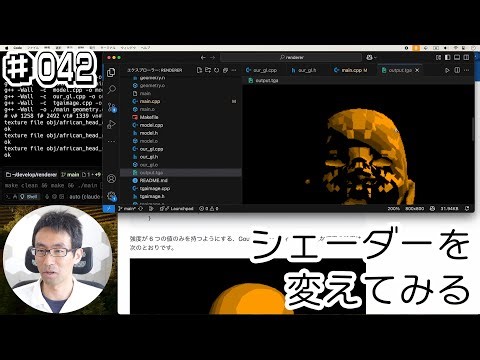Click the 800x800 image size indicator
The width and height of the screenshot is (480, 360).
[x=414, y=209]
